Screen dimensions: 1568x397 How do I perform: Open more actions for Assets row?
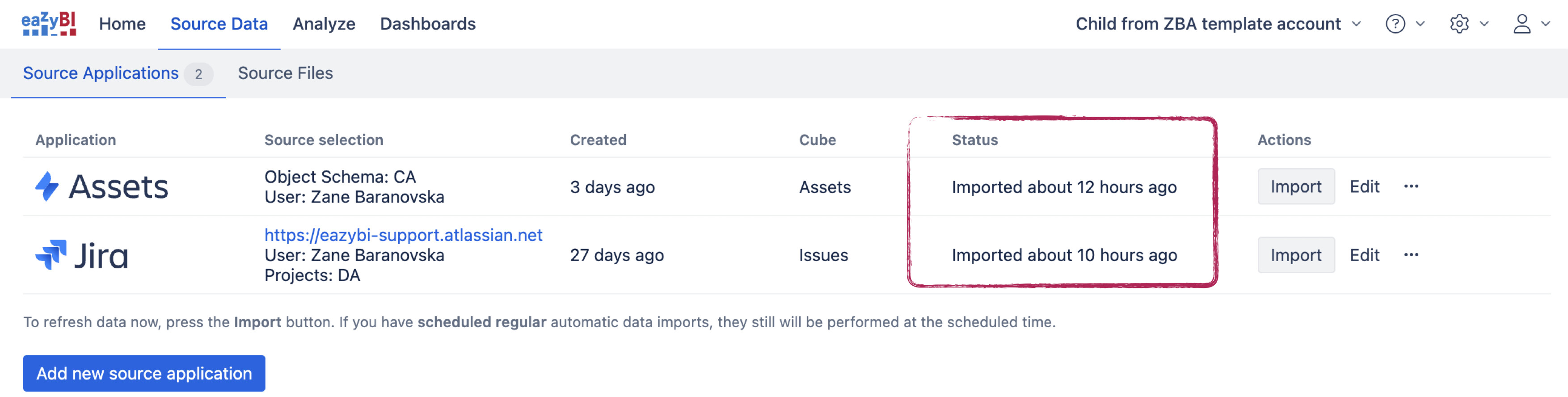pos(1411,186)
